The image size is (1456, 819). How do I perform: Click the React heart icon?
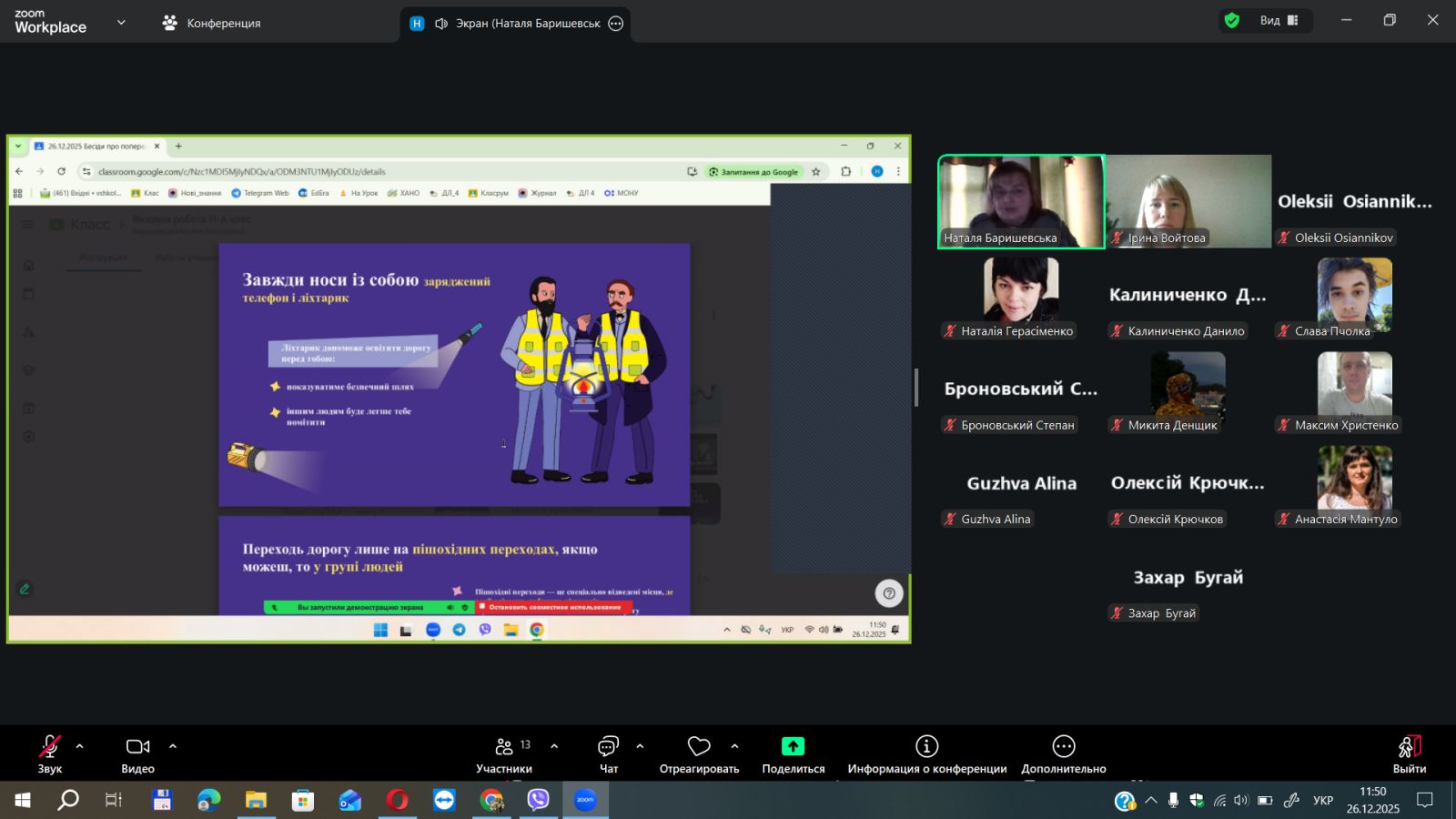pos(699,747)
